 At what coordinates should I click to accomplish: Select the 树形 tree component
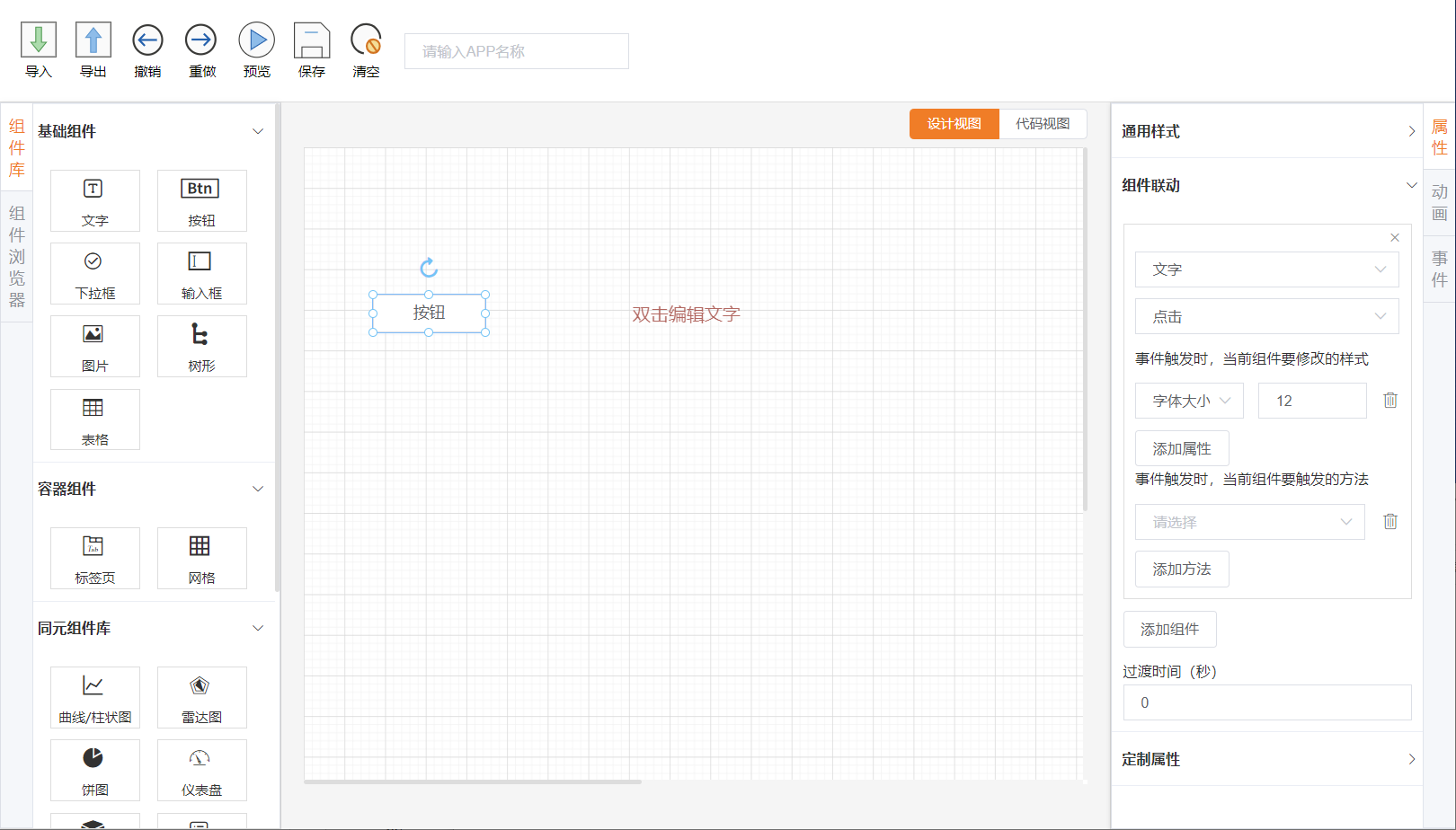201,347
